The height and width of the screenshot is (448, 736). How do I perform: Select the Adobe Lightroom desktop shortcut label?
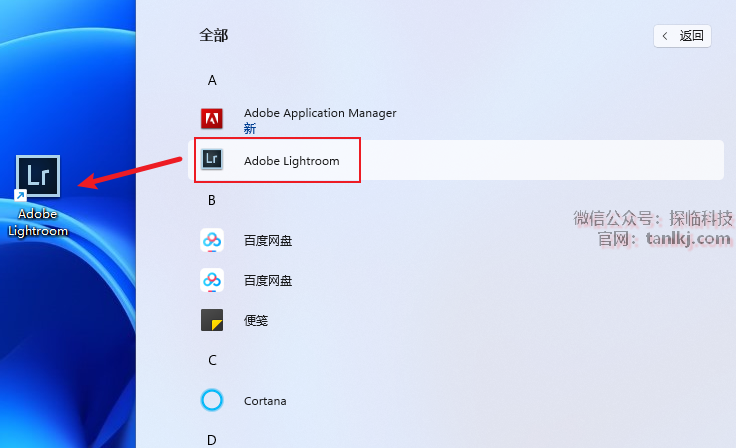[x=38, y=223]
